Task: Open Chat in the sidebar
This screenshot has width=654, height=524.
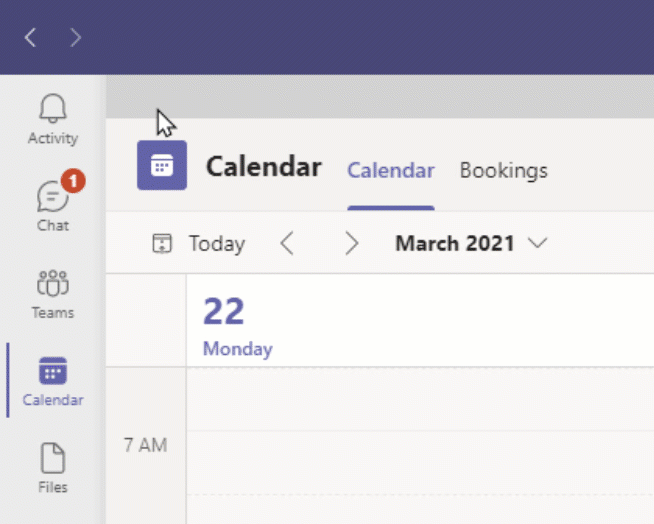Action: (x=53, y=207)
